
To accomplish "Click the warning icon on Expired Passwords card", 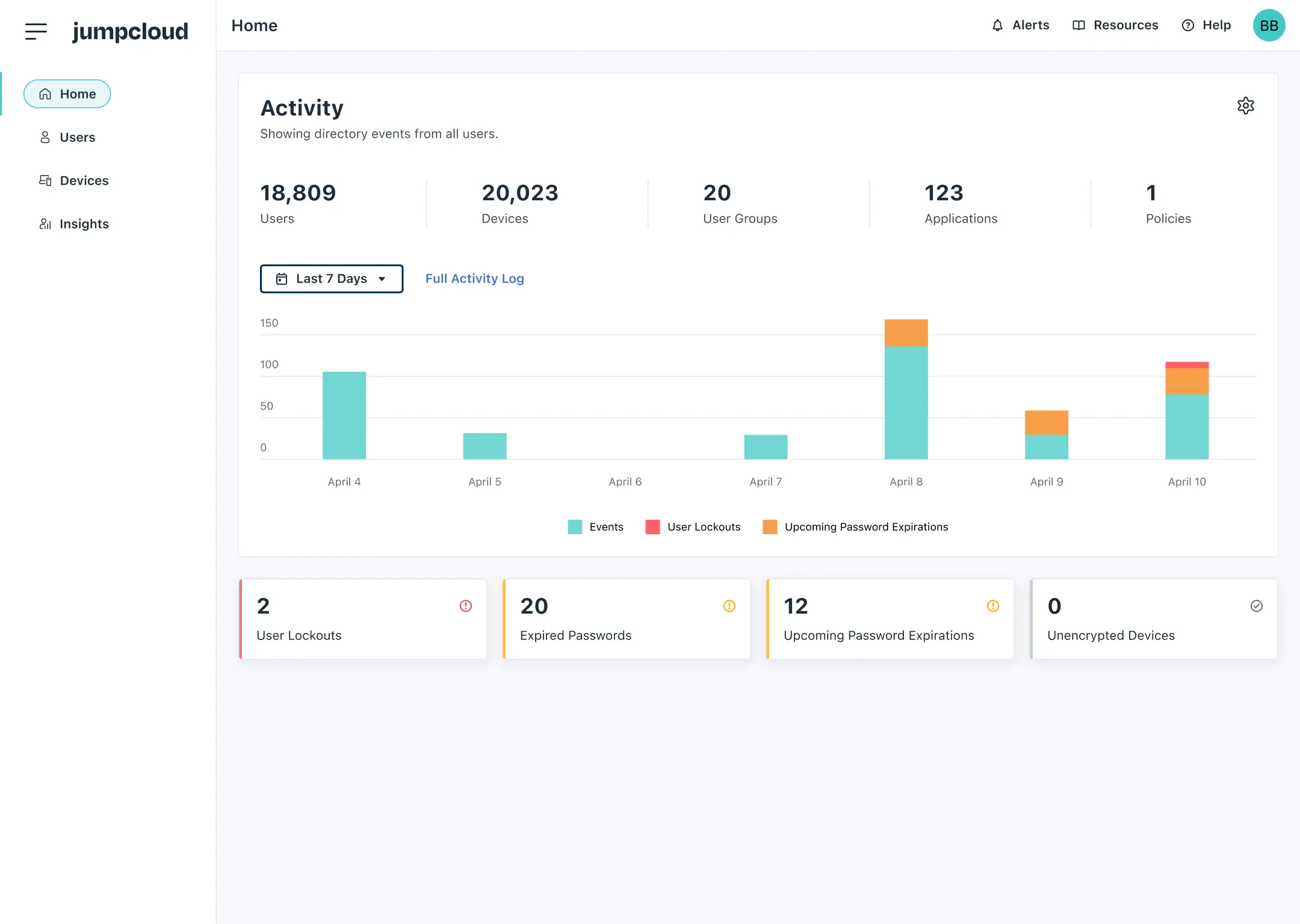I will click(x=729, y=606).
